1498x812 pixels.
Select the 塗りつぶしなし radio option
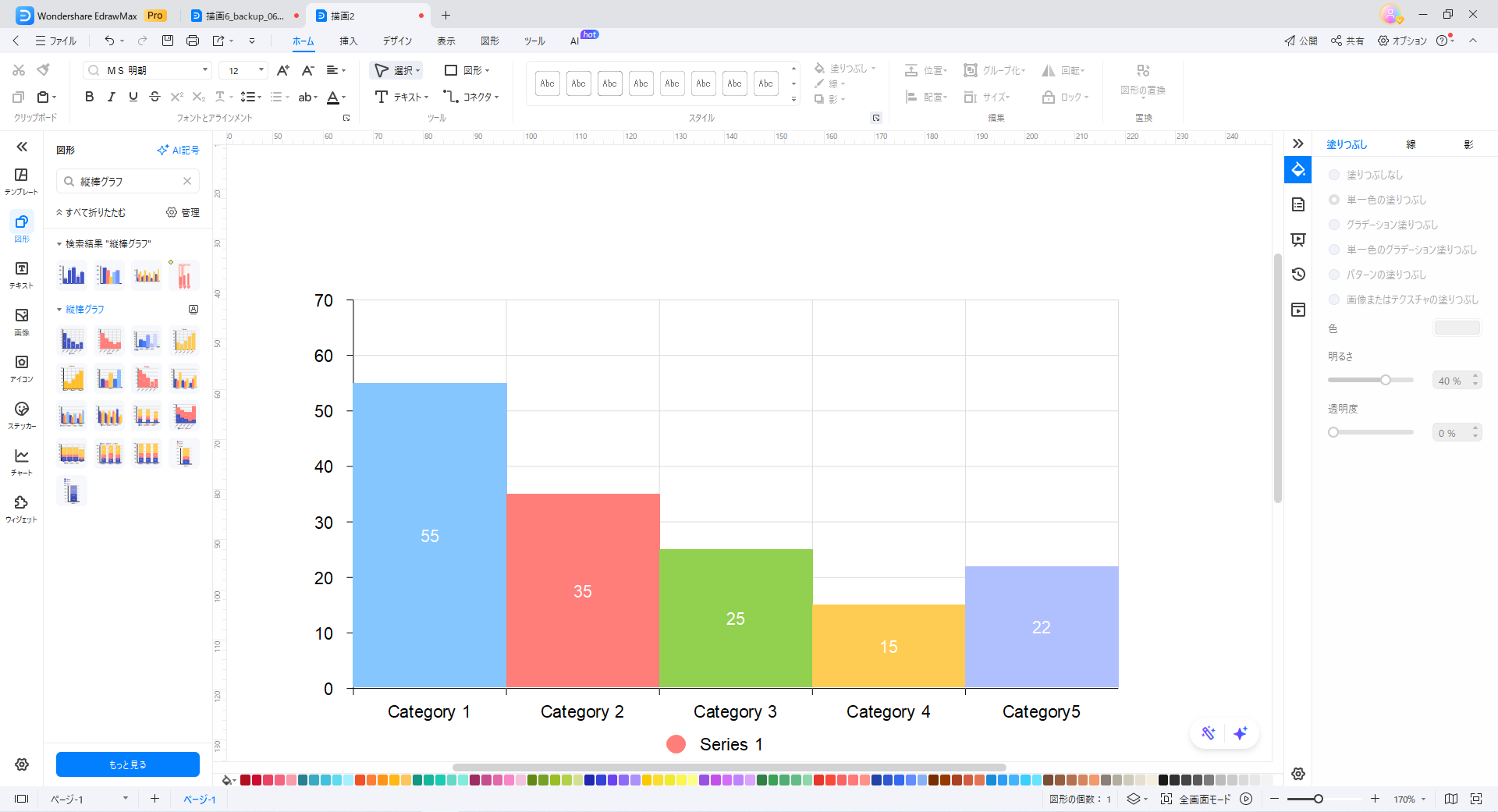(x=1334, y=175)
